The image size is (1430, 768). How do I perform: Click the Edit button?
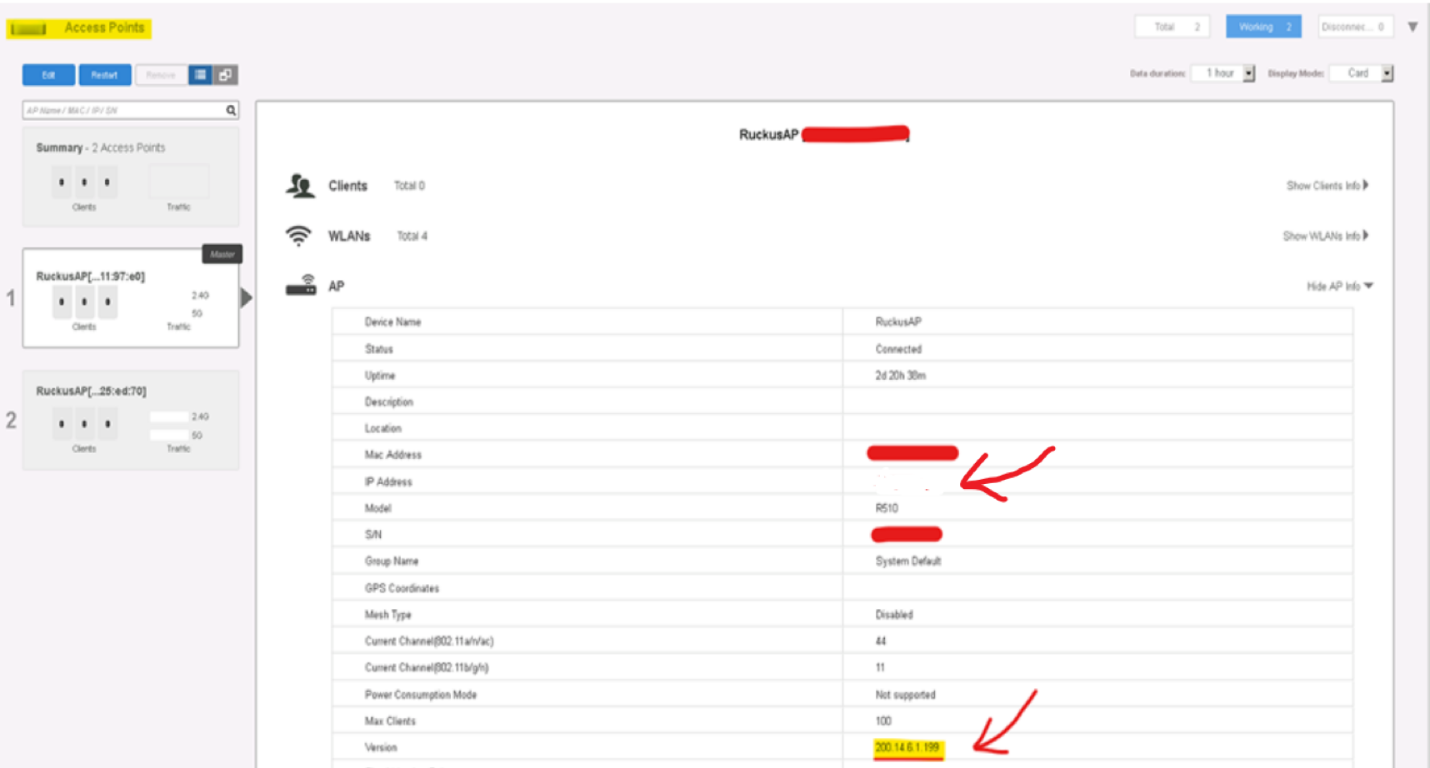tap(48, 75)
